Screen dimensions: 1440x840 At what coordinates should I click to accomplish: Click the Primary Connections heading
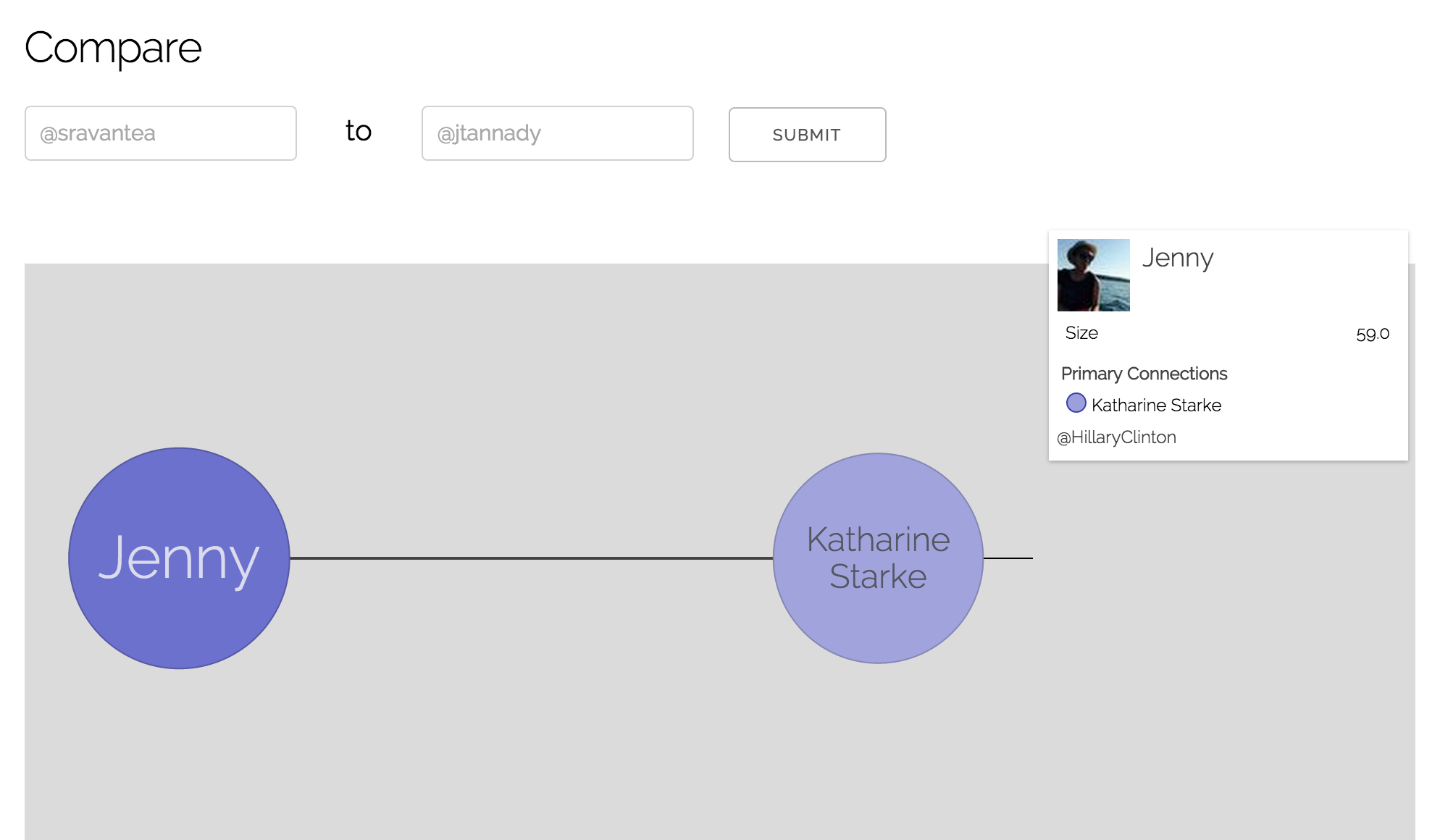(1144, 374)
